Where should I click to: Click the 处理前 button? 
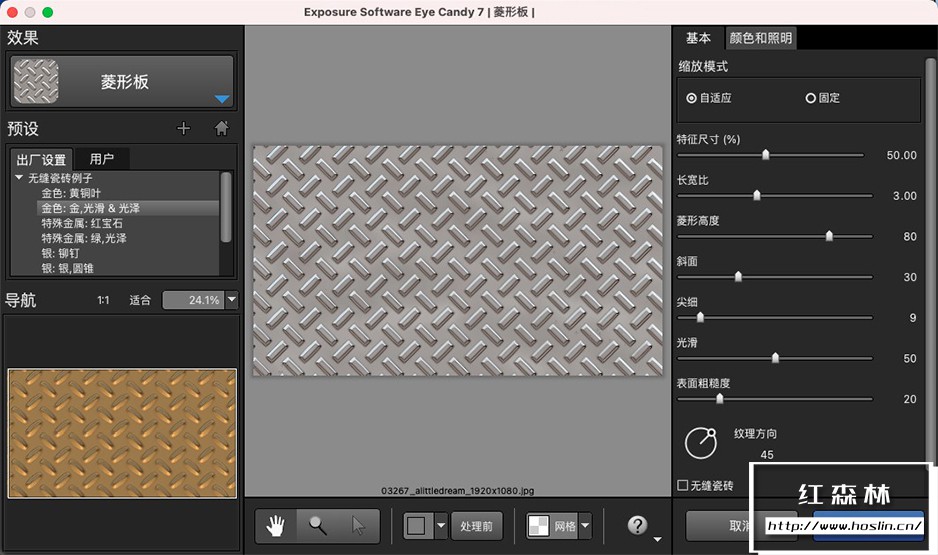tap(476, 526)
